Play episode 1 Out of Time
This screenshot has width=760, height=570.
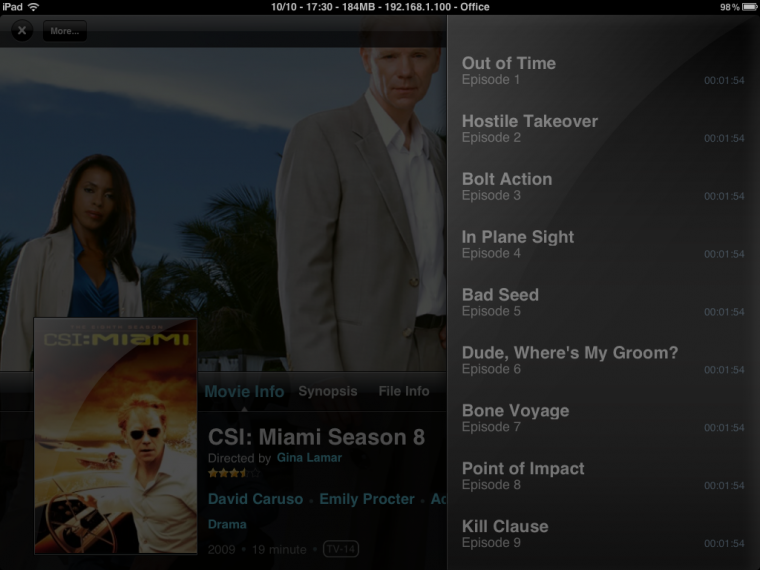click(603, 71)
